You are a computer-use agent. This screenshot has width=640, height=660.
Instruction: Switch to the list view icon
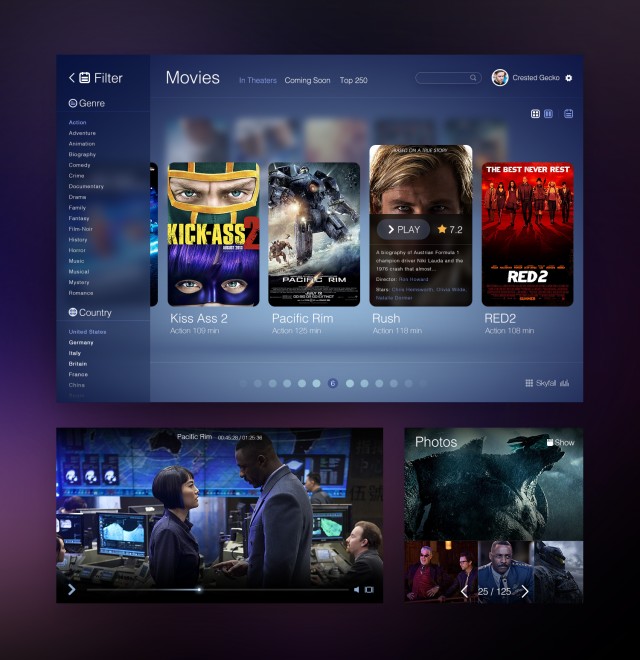[568, 114]
